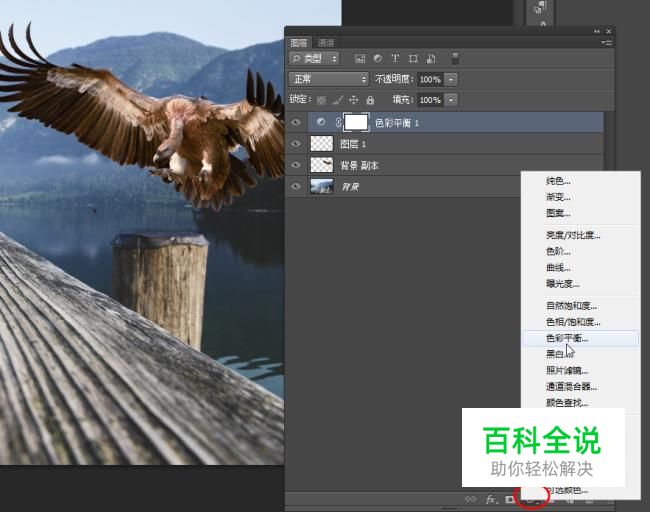The height and width of the screenshot is (512, 650).
Task: Toggle the layer filtering switch
Action: [x=455, y=58]
